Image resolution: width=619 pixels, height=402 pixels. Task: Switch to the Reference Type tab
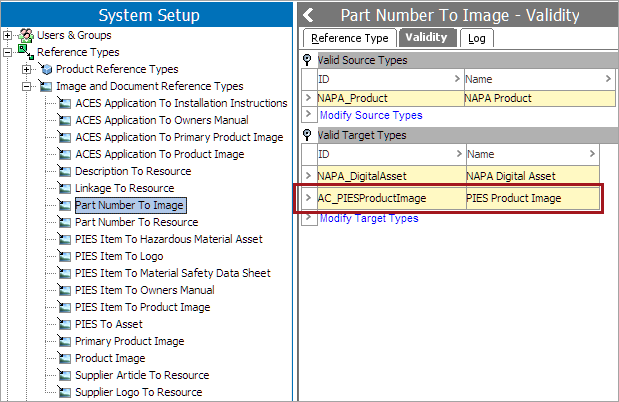350,38
